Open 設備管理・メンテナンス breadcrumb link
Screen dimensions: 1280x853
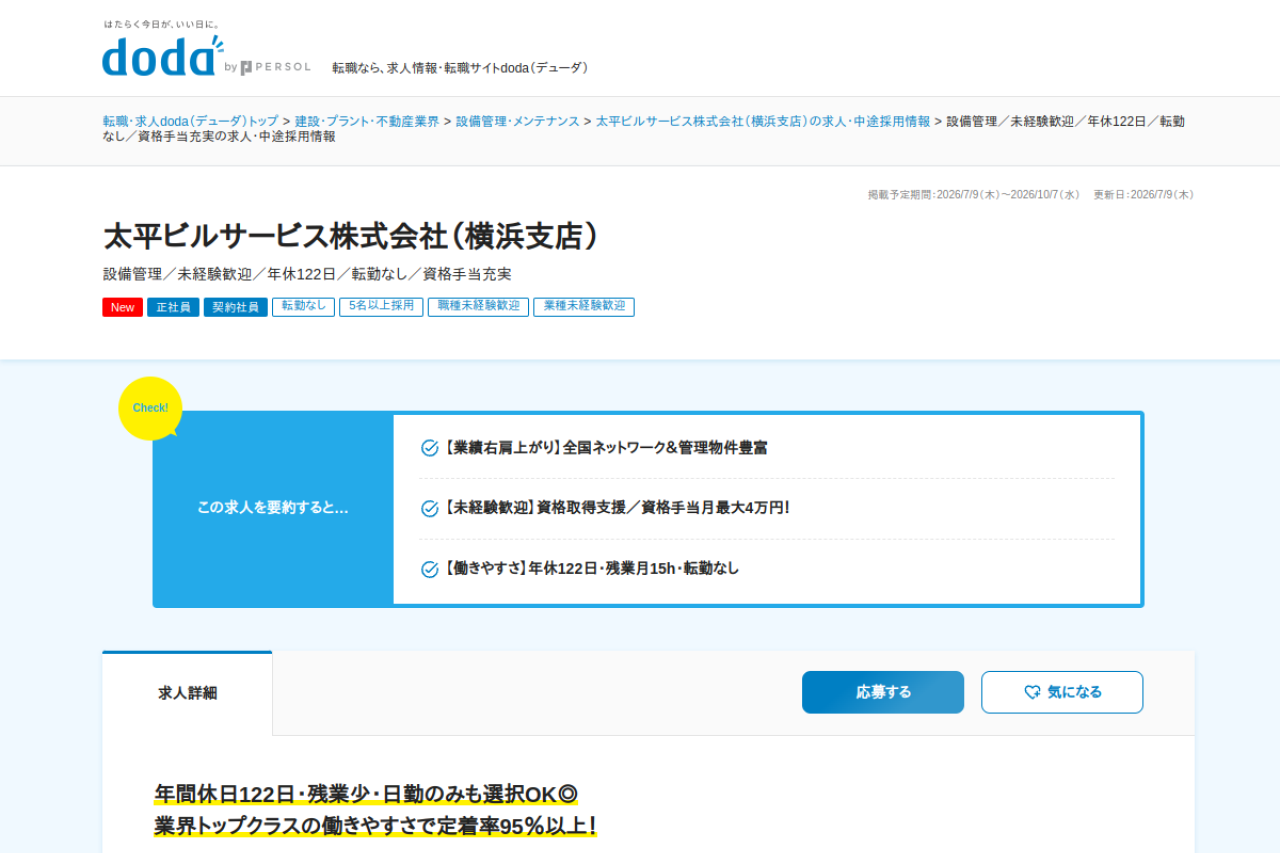tap(518, 121)
